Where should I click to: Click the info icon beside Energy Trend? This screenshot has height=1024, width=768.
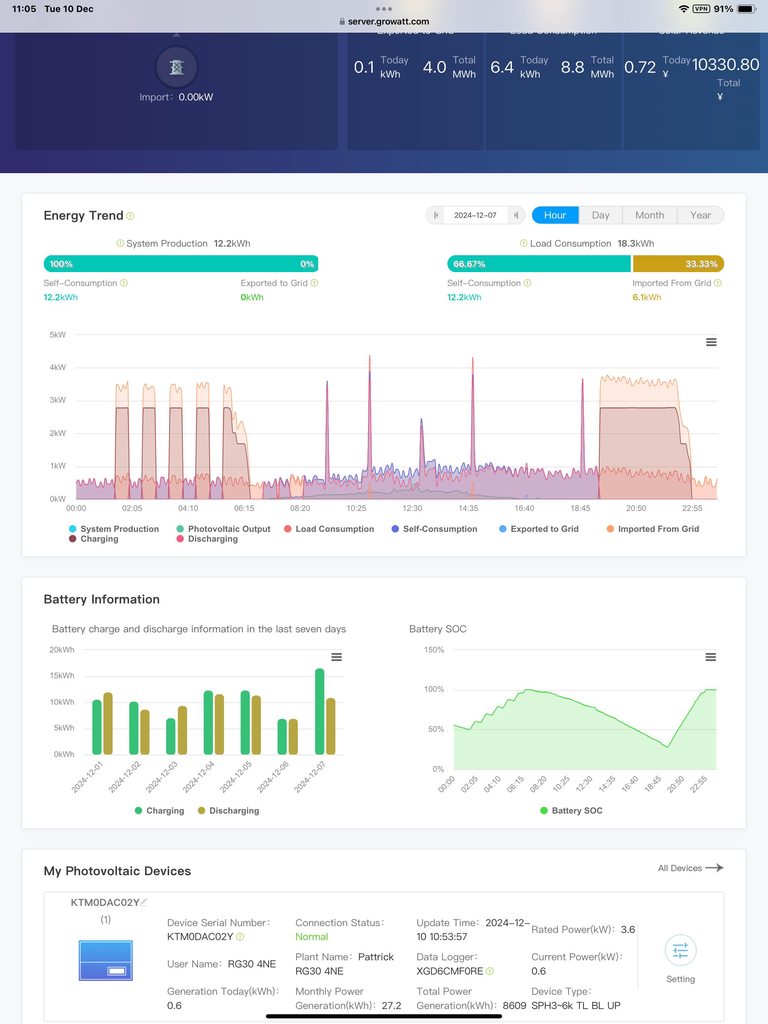[131, 216]
